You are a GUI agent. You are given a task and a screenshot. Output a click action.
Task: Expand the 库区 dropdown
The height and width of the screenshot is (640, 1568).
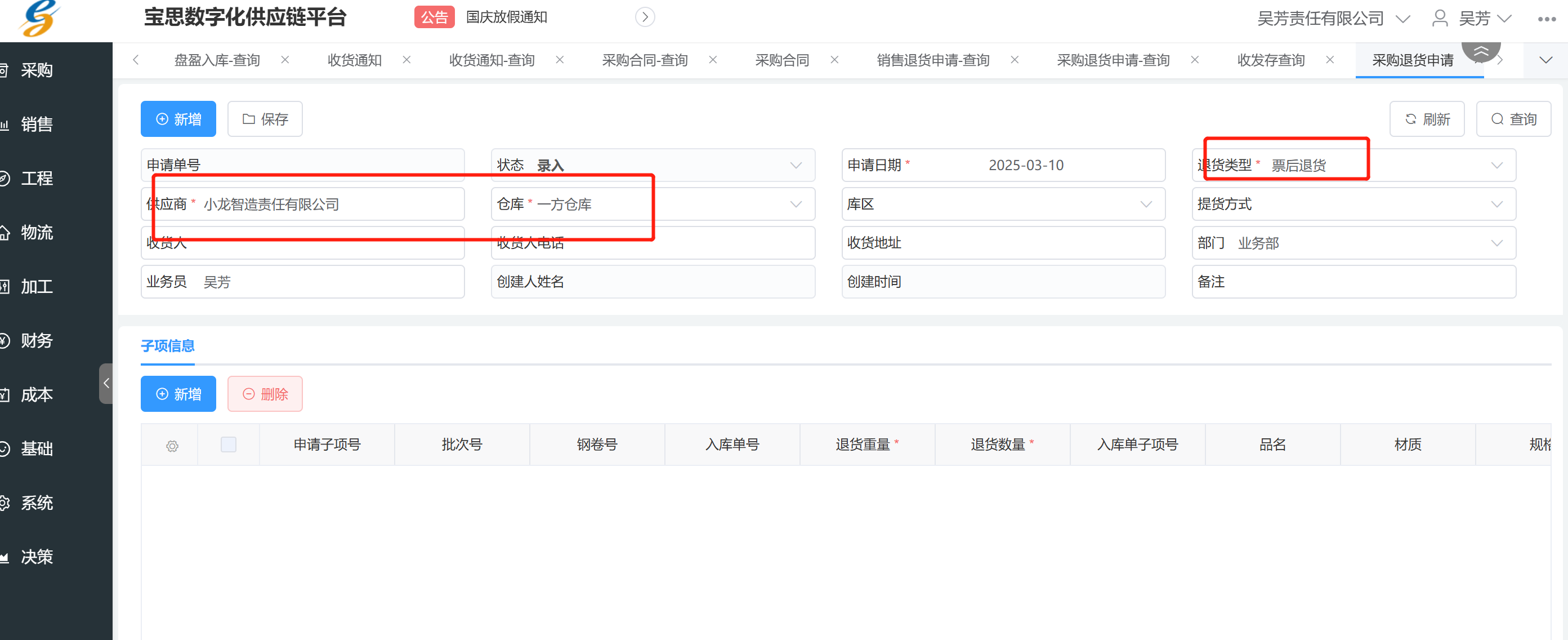1146,204
